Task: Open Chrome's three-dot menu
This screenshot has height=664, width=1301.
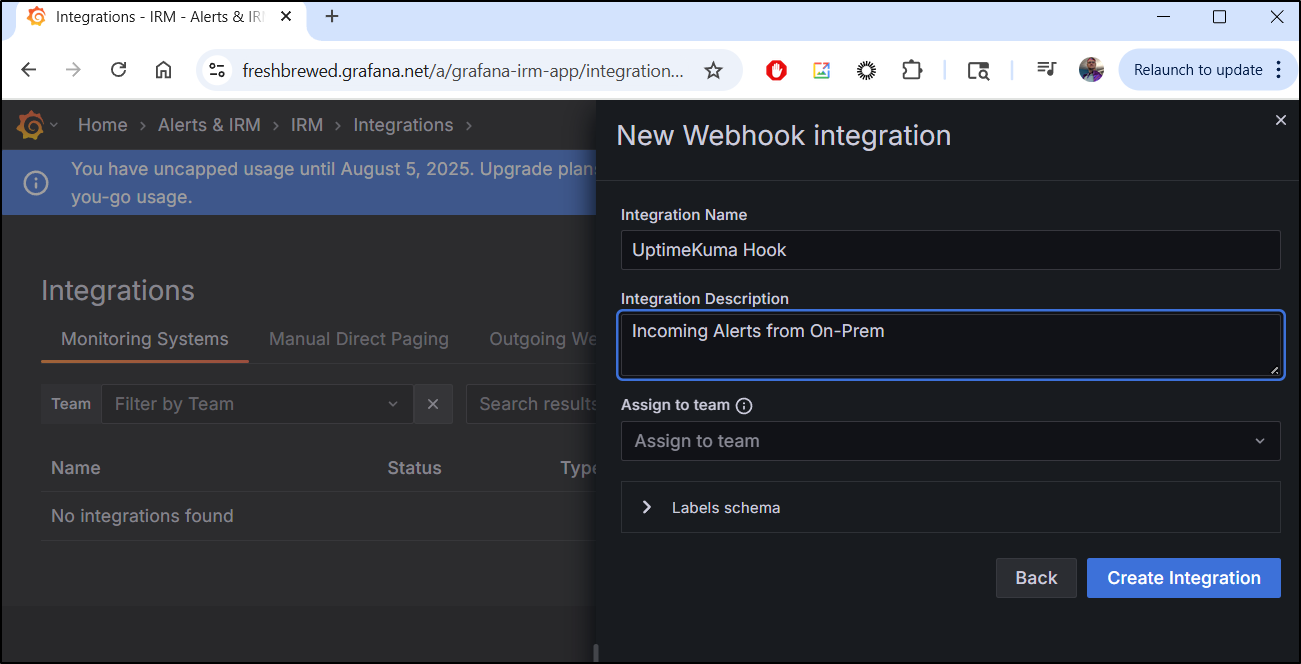Action: click(1279, 70)
